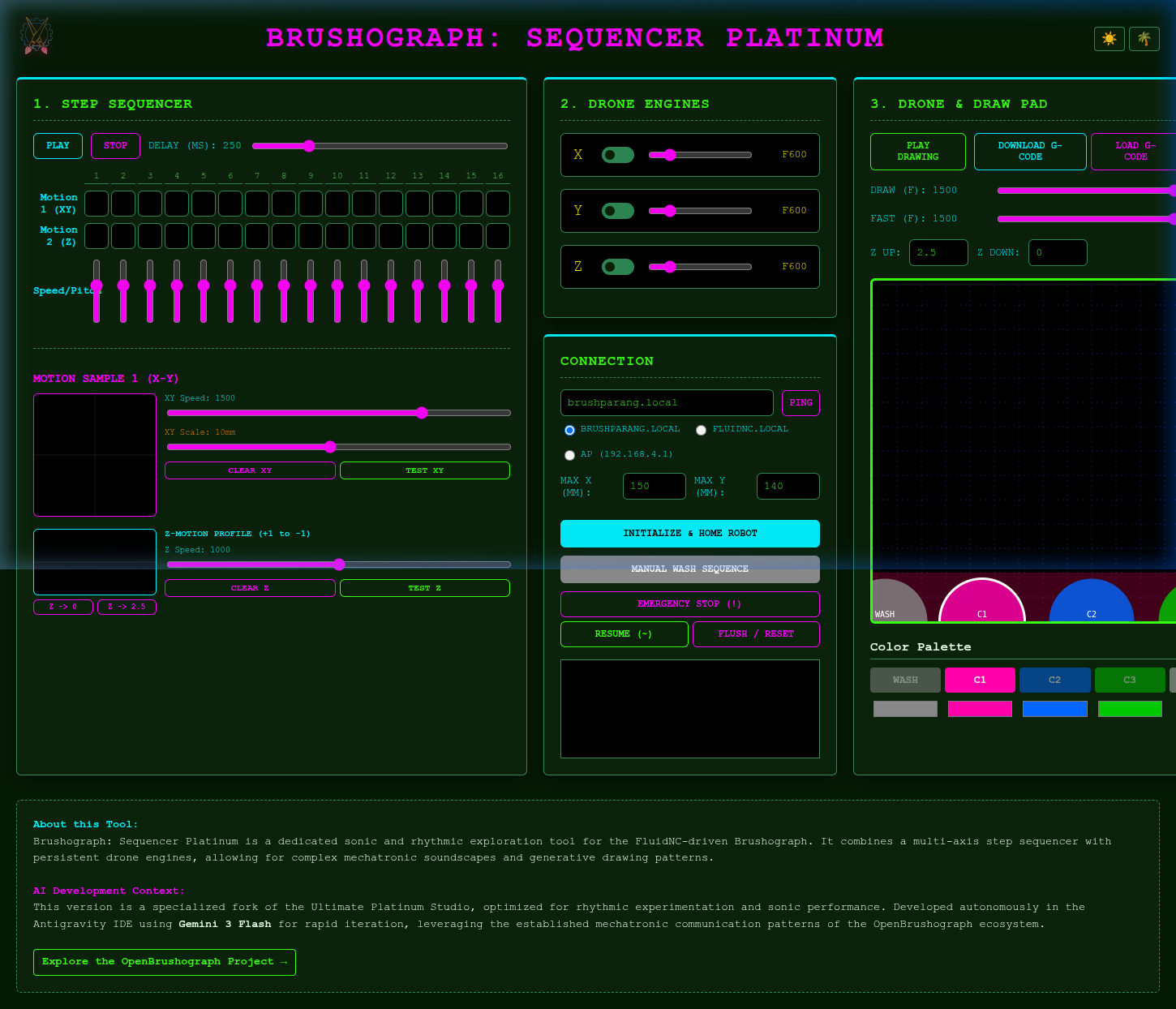1176x1009 pixels.
Task: Enable the X drone engine switch
Action: (618, 155)
